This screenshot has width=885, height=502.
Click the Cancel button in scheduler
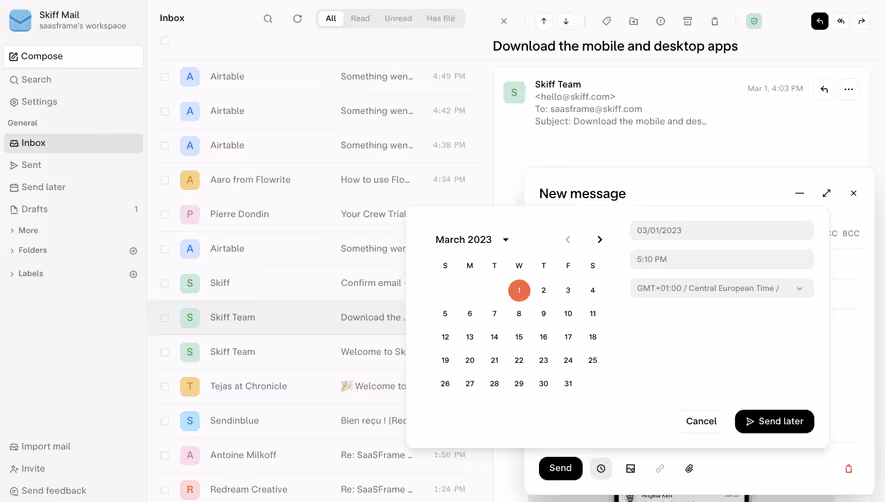pyautogui.click(x=701, y=421)
